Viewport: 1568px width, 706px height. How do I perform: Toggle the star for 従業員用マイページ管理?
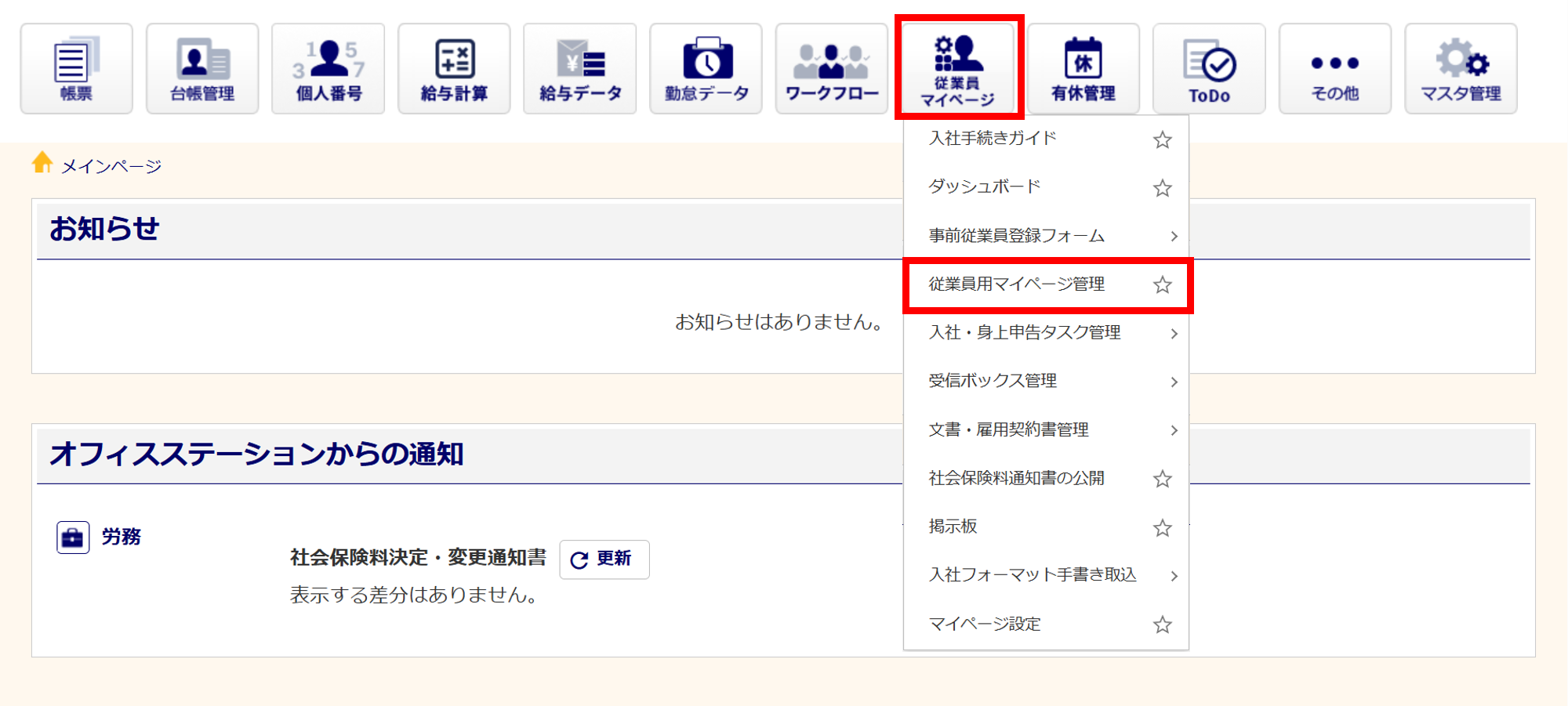[x=1163, y=284]
